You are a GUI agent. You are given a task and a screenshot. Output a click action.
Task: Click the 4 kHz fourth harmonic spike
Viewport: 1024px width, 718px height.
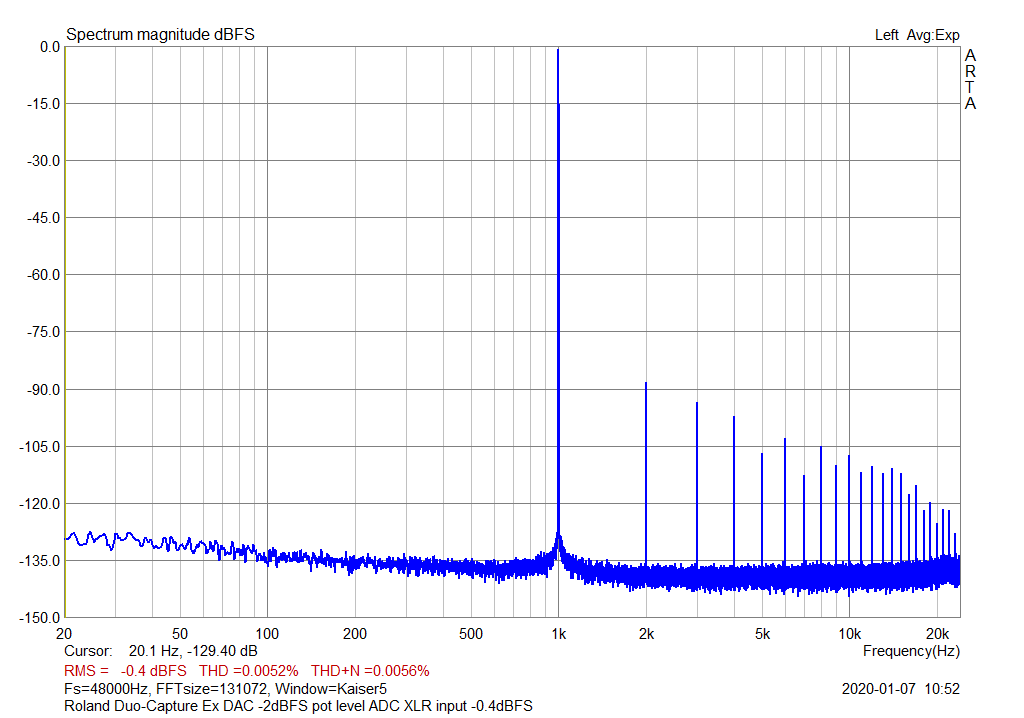tap(734, 491)
